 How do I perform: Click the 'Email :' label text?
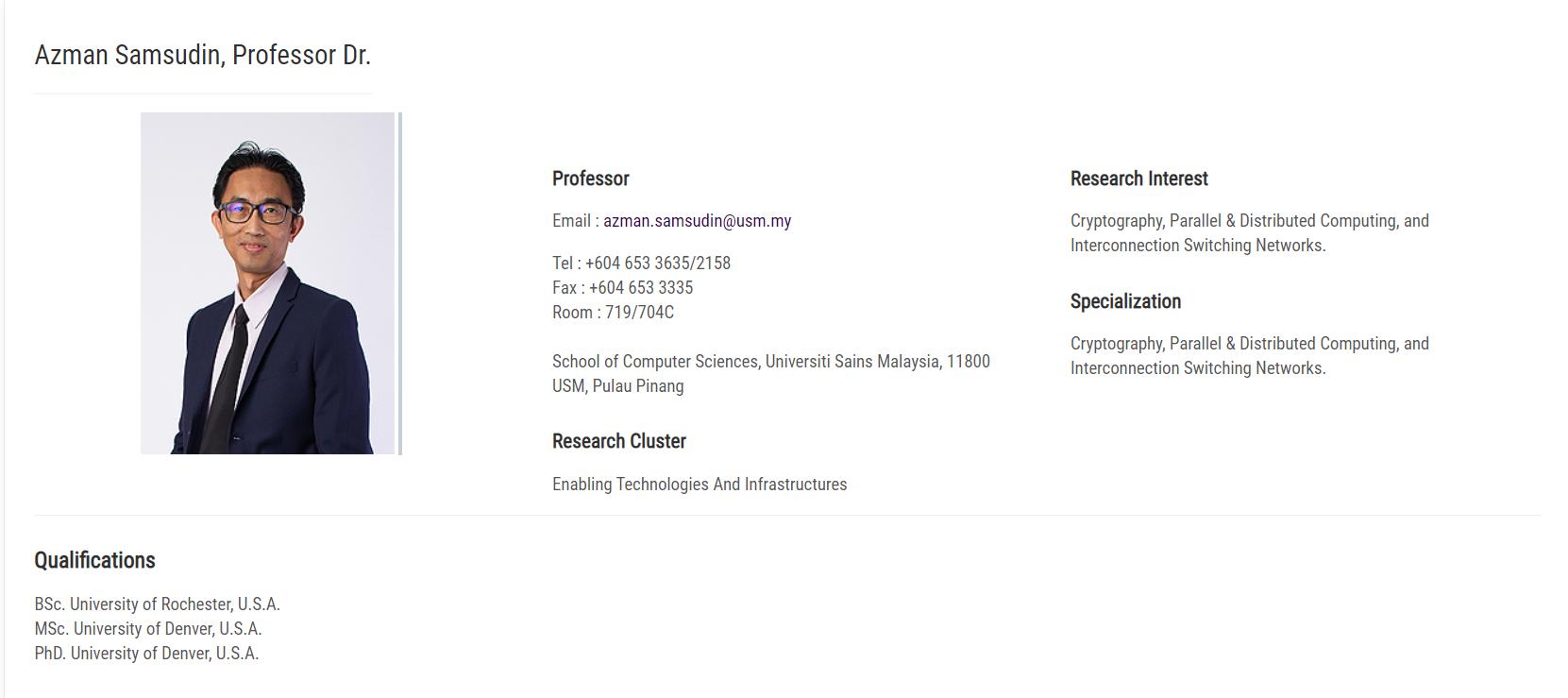tap(575, 221)
